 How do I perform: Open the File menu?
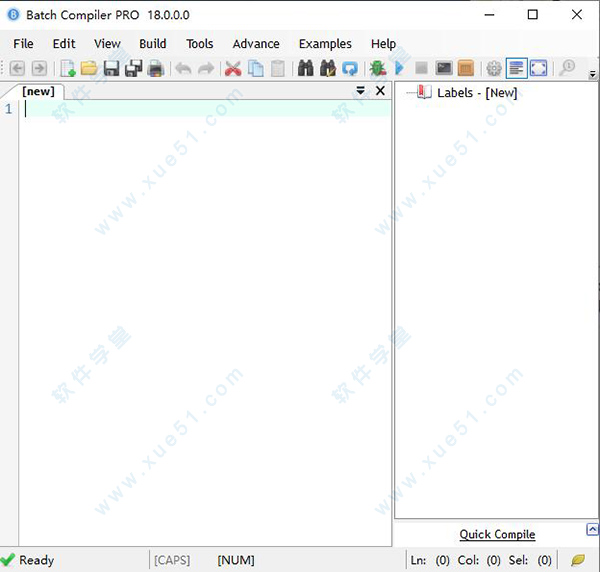tap(23, 44)
